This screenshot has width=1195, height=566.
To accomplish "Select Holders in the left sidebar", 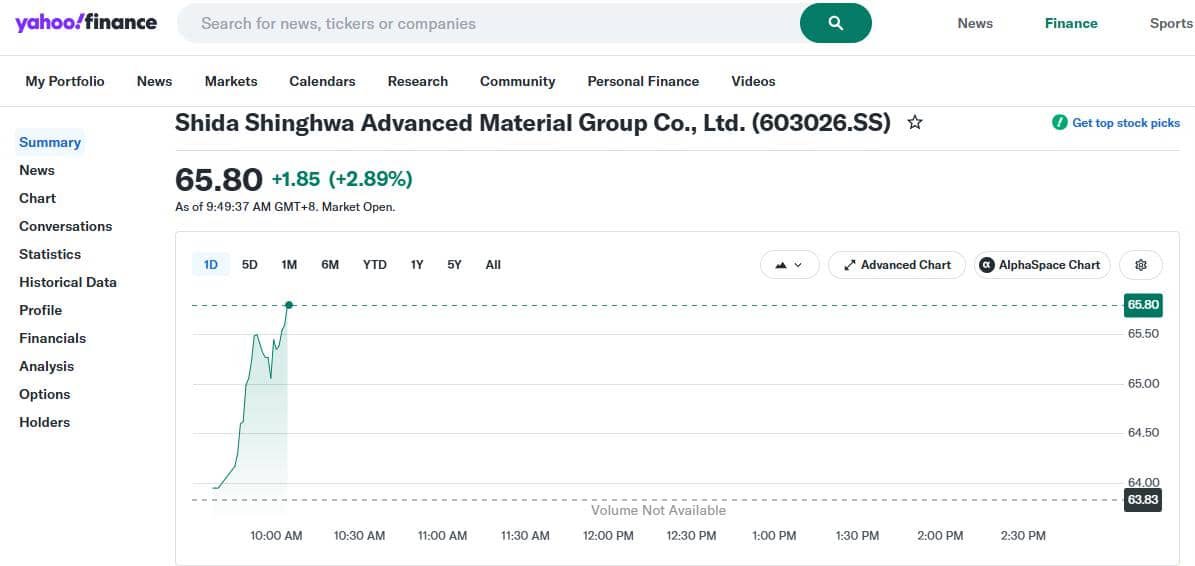I will (x=44, y=423).
